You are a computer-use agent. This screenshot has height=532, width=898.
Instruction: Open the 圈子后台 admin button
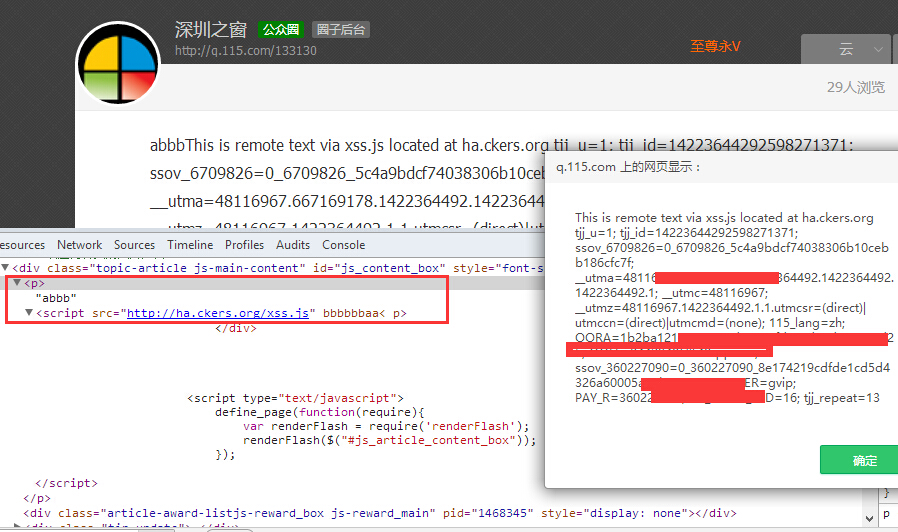[341, 29]
